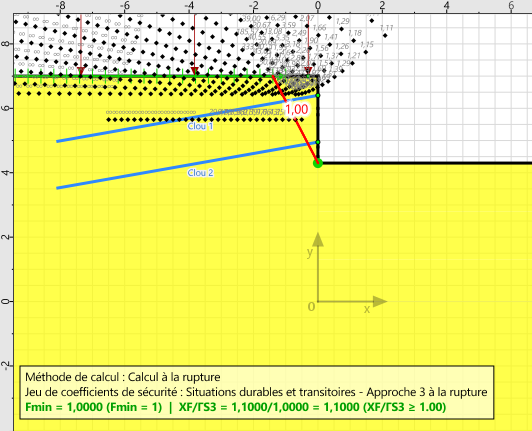The image size is (532, 431).
Task: Click the origin 0 marker
Action: pos(311,307)
